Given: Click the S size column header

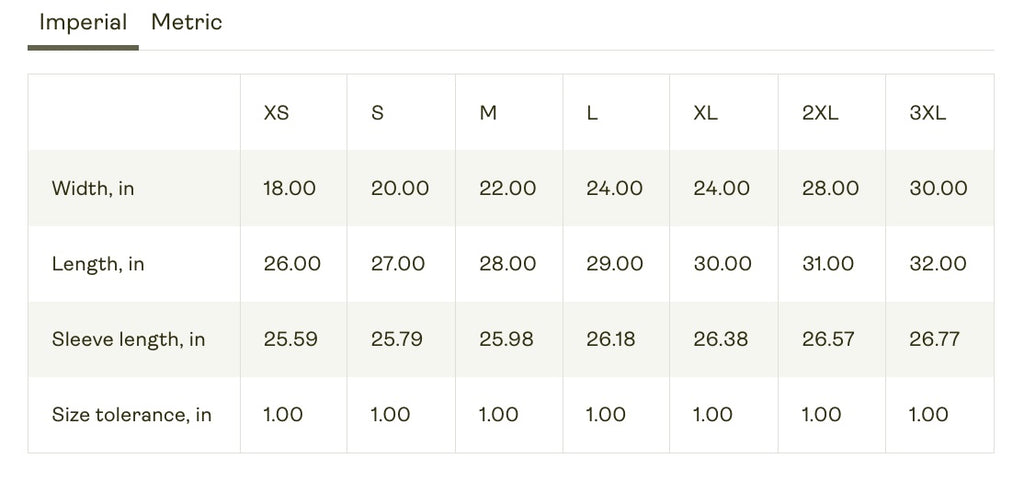Looking at the screenshot, I should tap(377, 113).
